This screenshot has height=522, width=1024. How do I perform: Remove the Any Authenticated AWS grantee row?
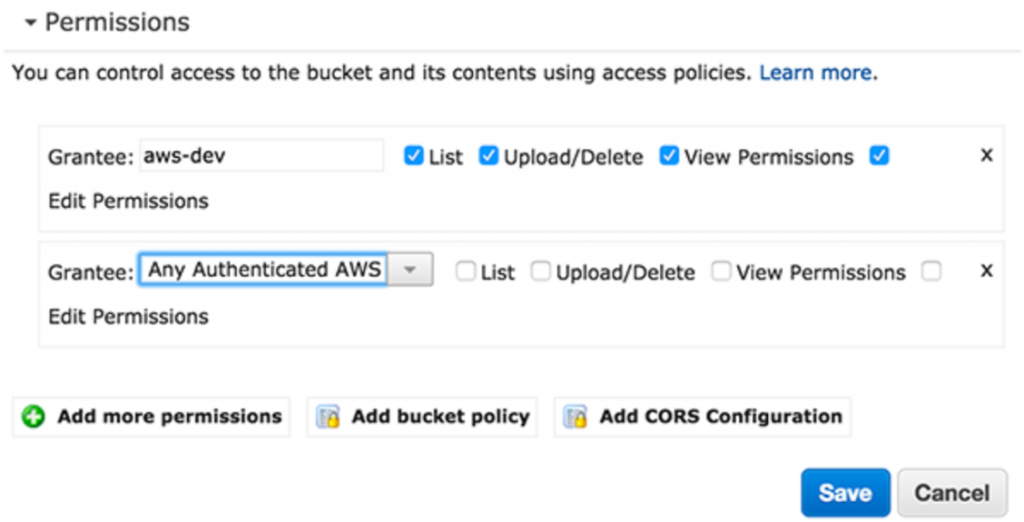(987, 270)
